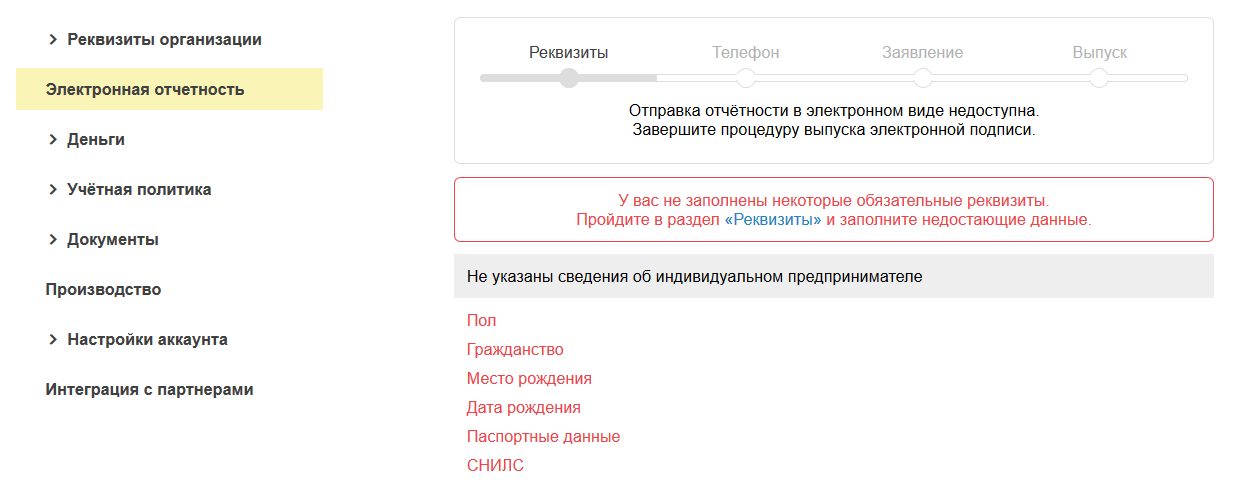Click the Выпуск step label
This screenshot has height=482, width=1236.
tap(1099, 53)
